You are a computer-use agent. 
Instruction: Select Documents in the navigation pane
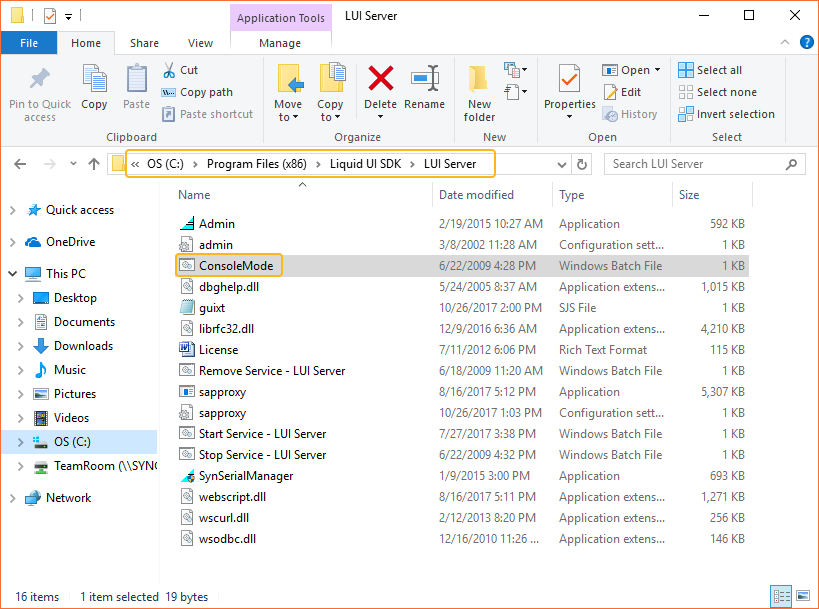coord(84,322)
